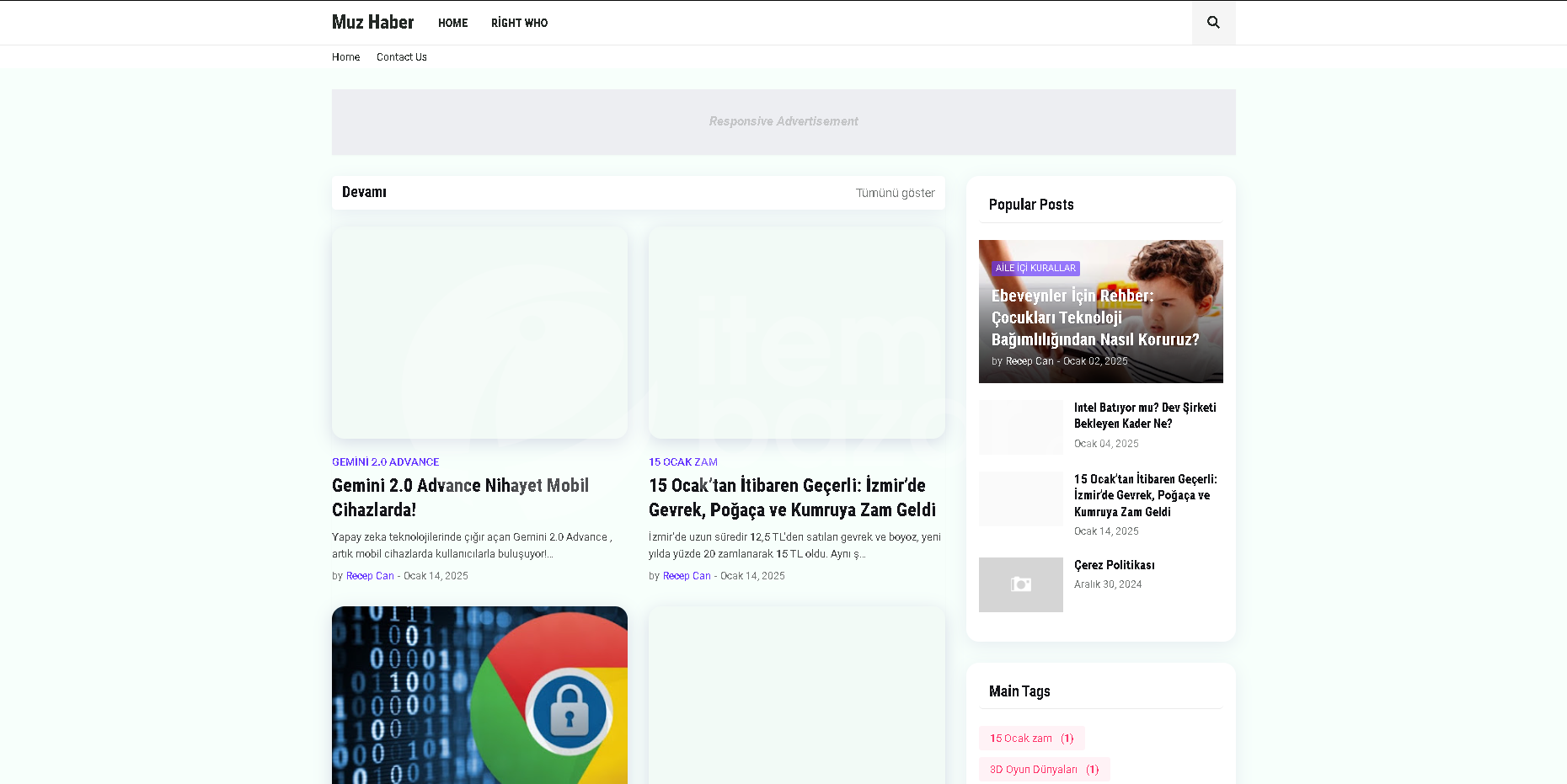Open Intel Batıyor mu? popular post title

(x=1145, y=416)
